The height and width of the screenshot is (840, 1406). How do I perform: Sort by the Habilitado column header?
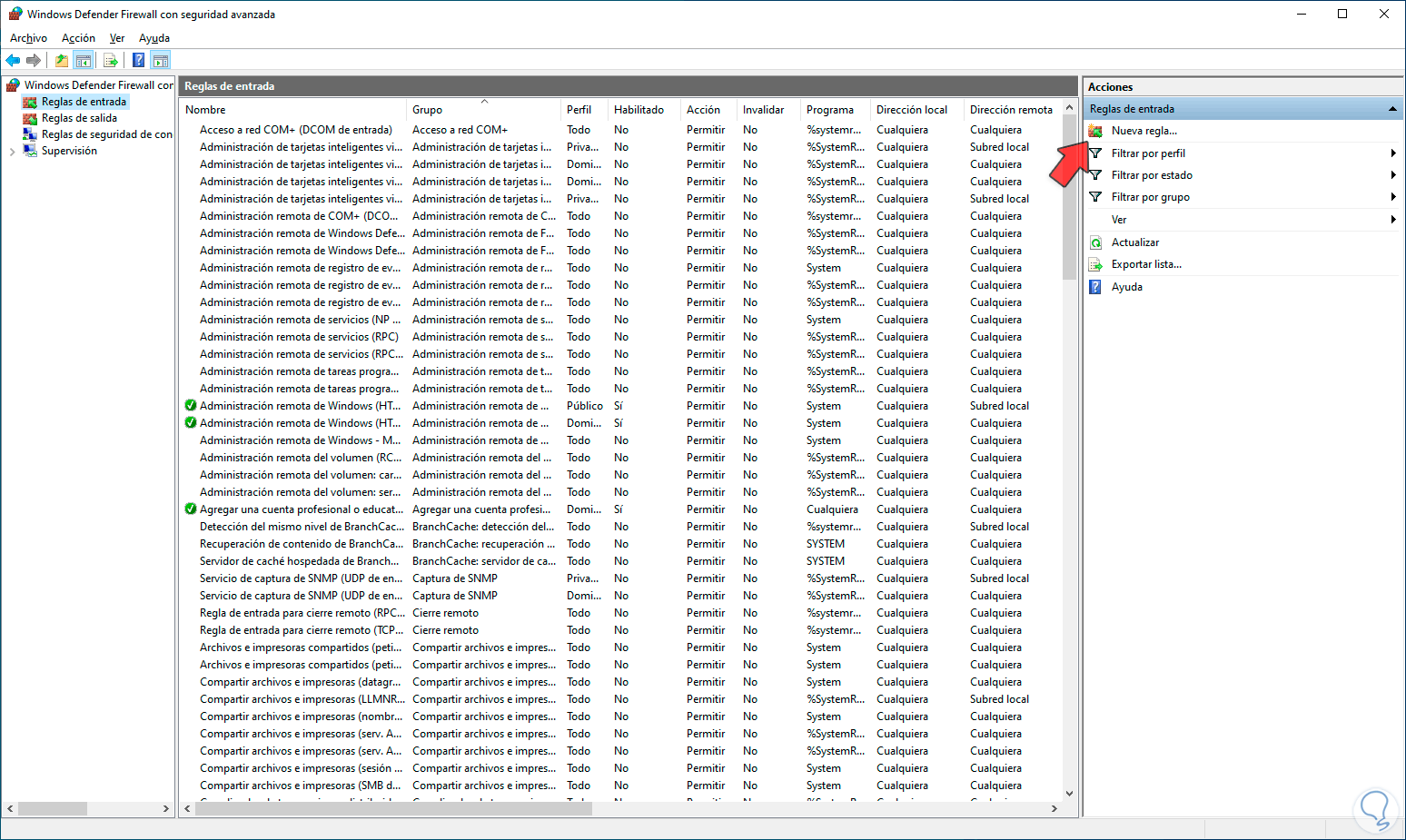[x=644, y=110]
